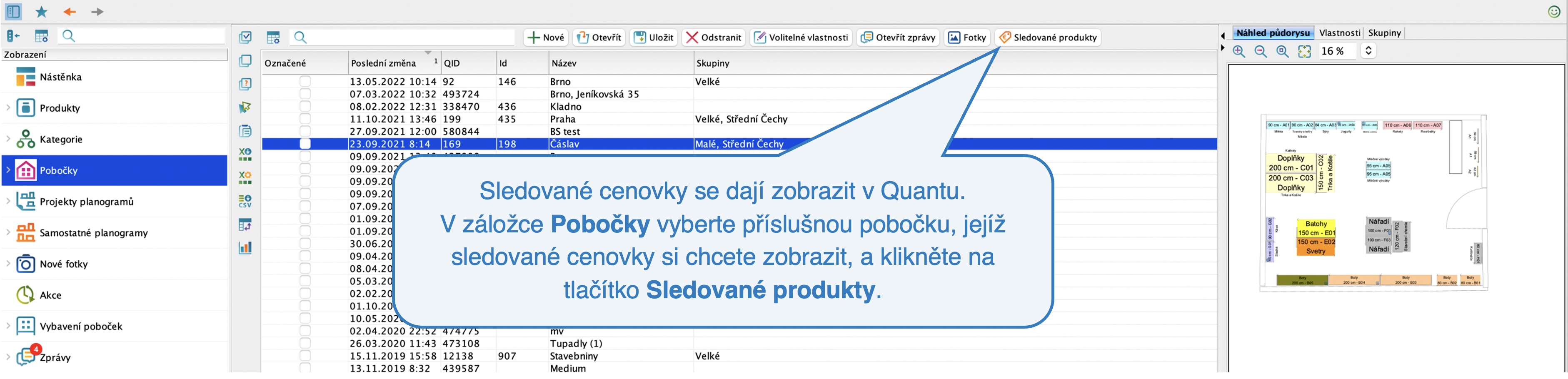Click the floor plan thumbnail preview
Viewport: 1568px width, 379px height.
[x=1374, y=202]
